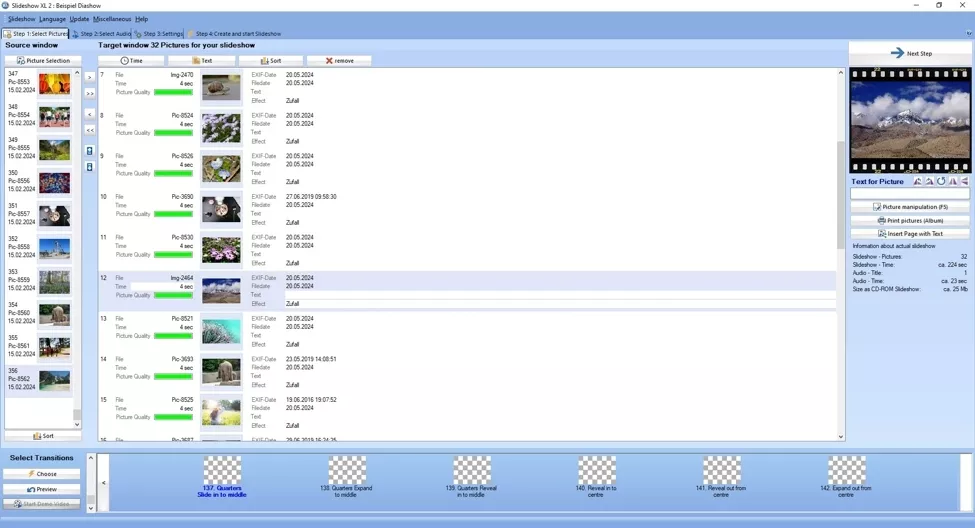Click the source list scroll down arrow

(77, 424)
